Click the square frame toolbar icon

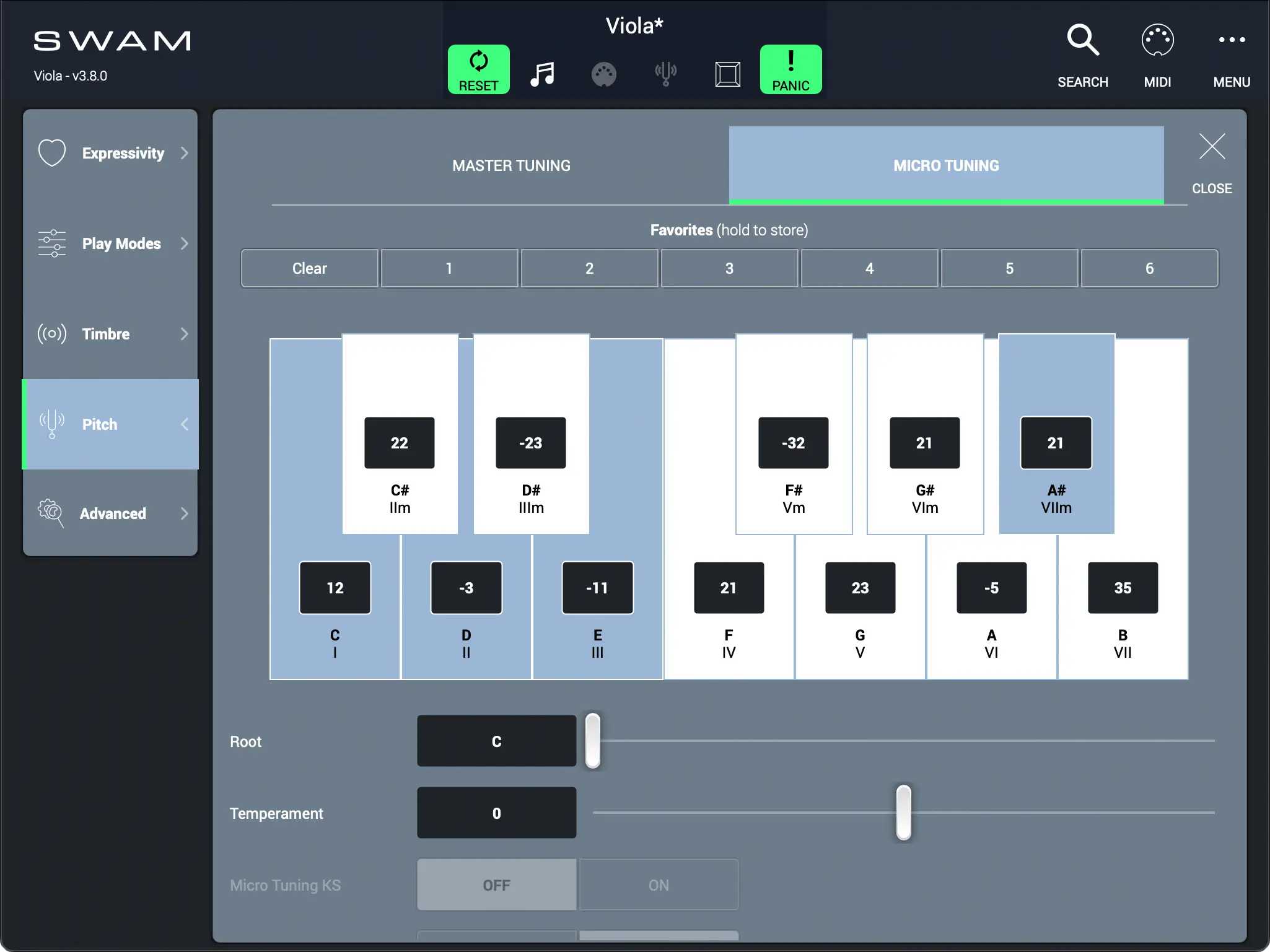[727, 74]
